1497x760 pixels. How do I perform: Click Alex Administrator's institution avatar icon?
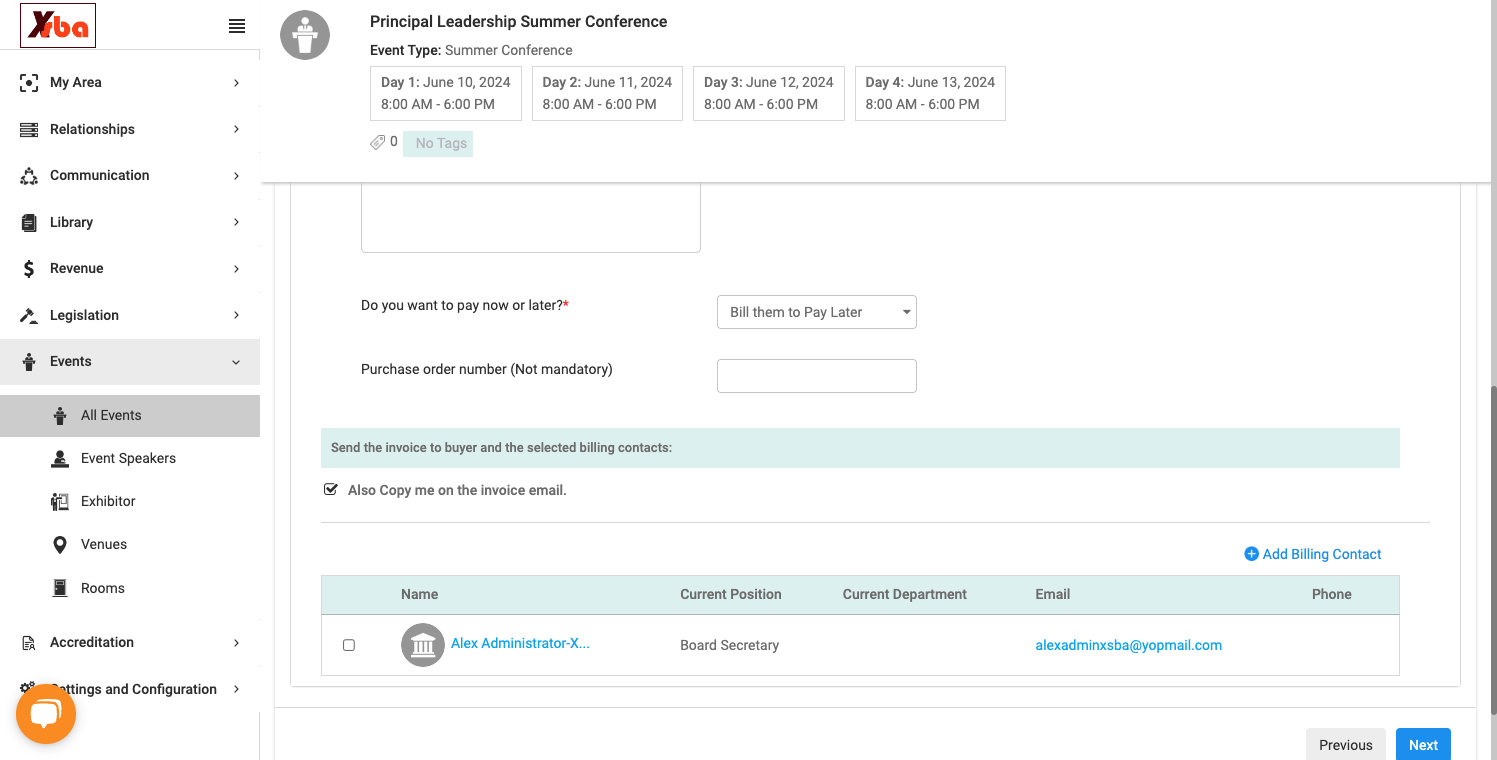tap(423, 645)
